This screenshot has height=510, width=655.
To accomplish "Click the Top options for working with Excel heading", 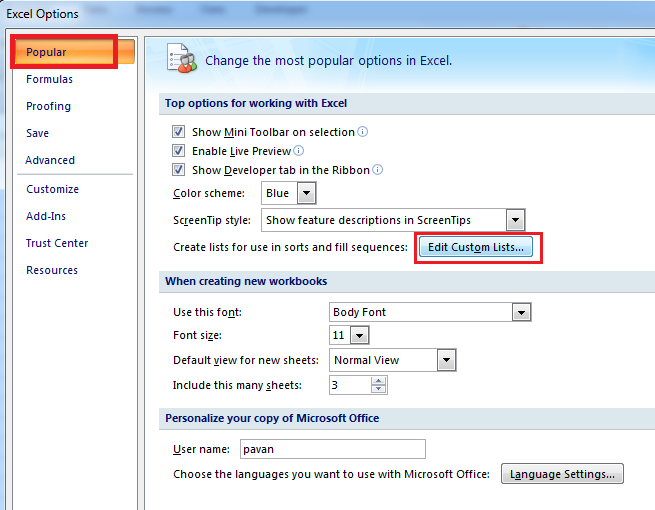I will coord(256,103).
